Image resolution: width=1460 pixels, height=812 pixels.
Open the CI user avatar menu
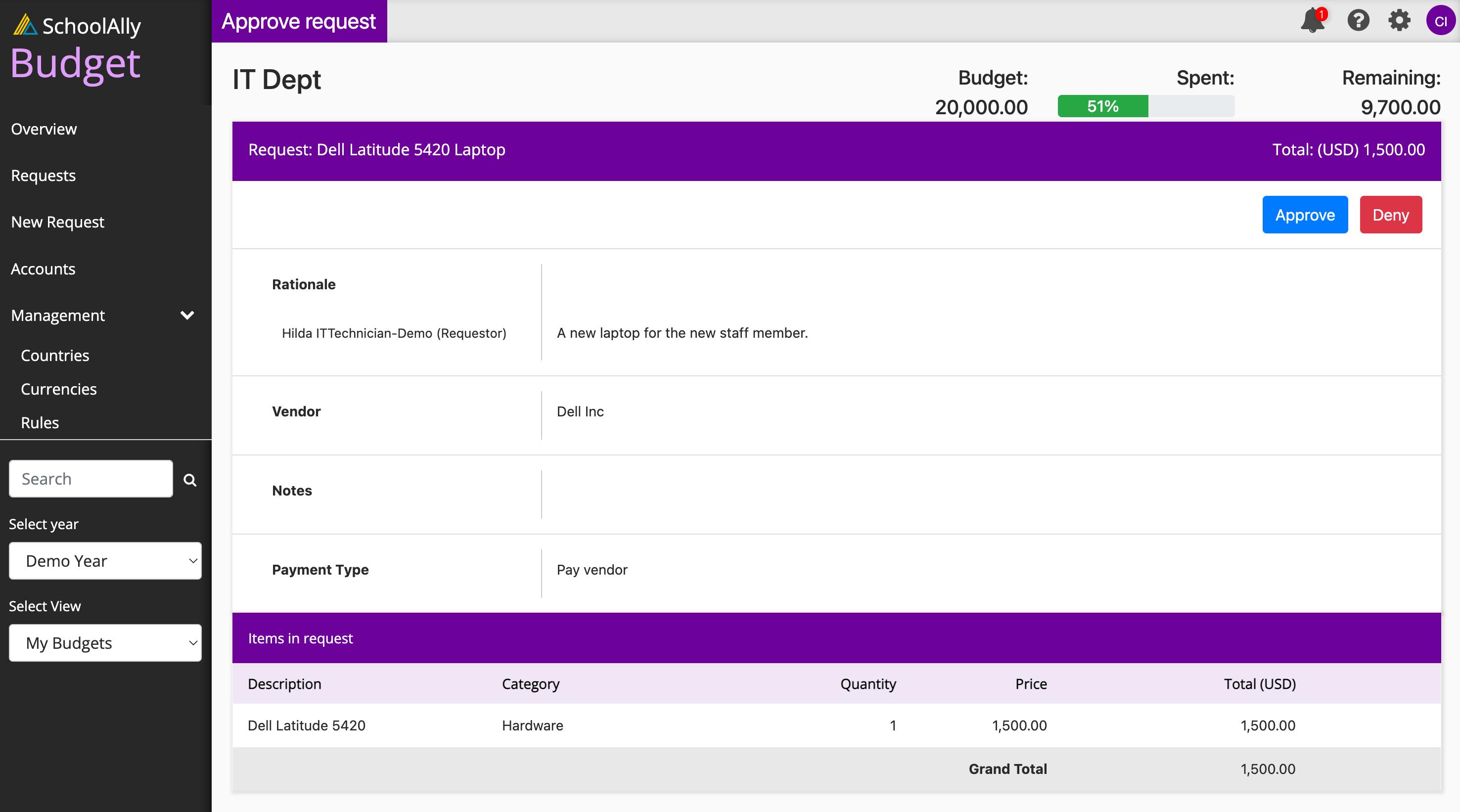(x=1440, y=20)
